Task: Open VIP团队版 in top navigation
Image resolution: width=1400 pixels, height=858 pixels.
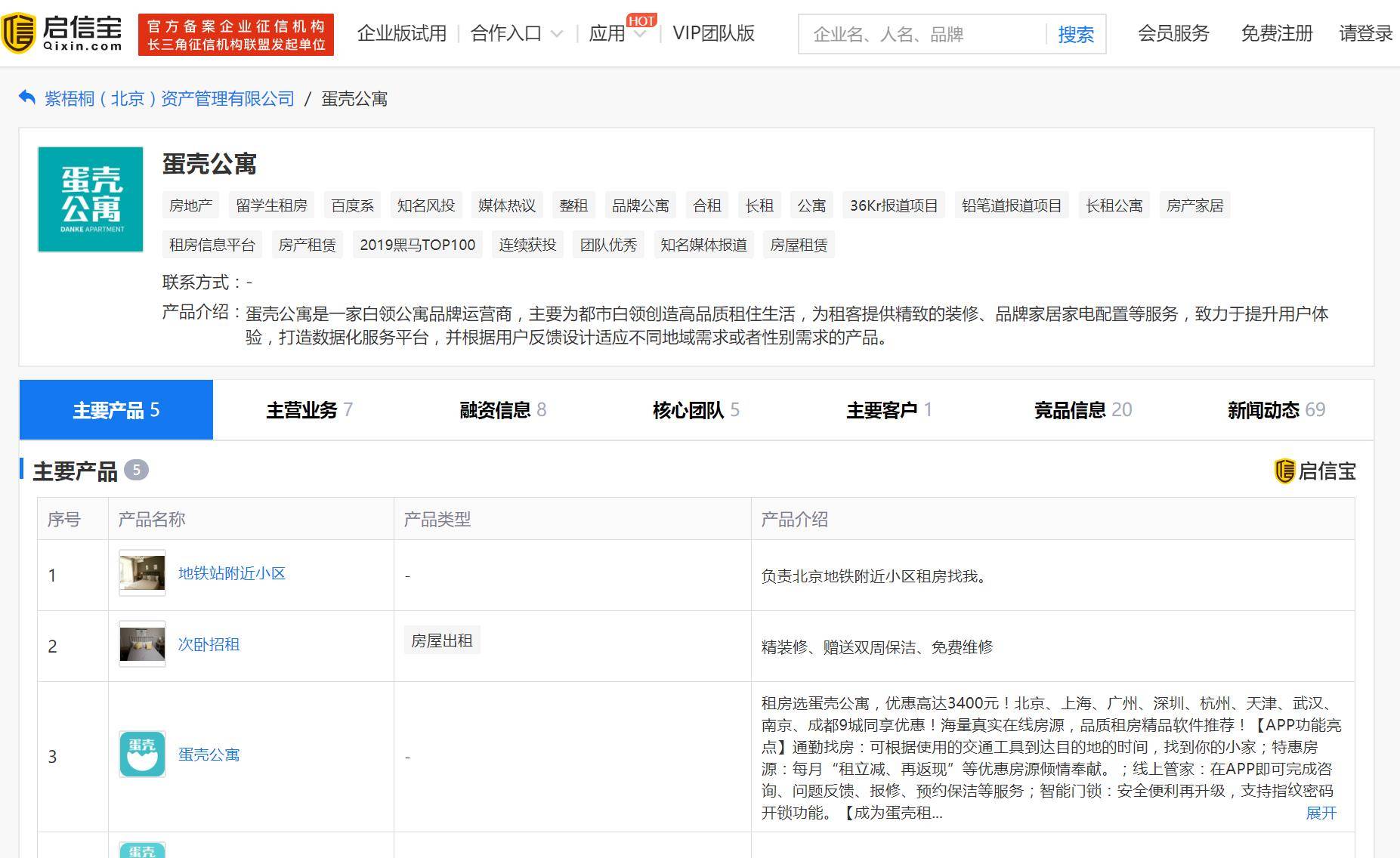Action: (x=713, y=34)
